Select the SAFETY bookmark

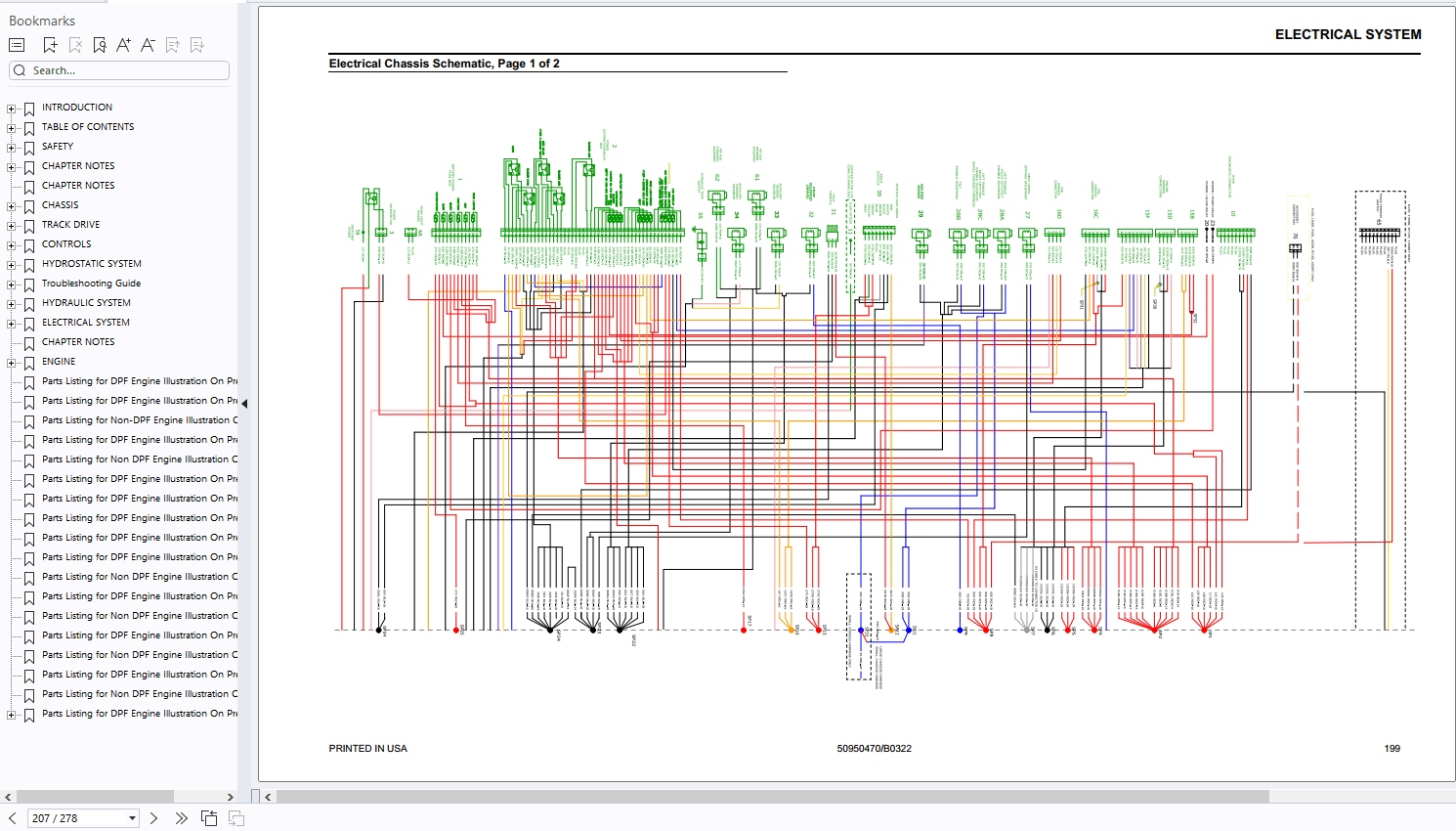click(x=57, y=147)
